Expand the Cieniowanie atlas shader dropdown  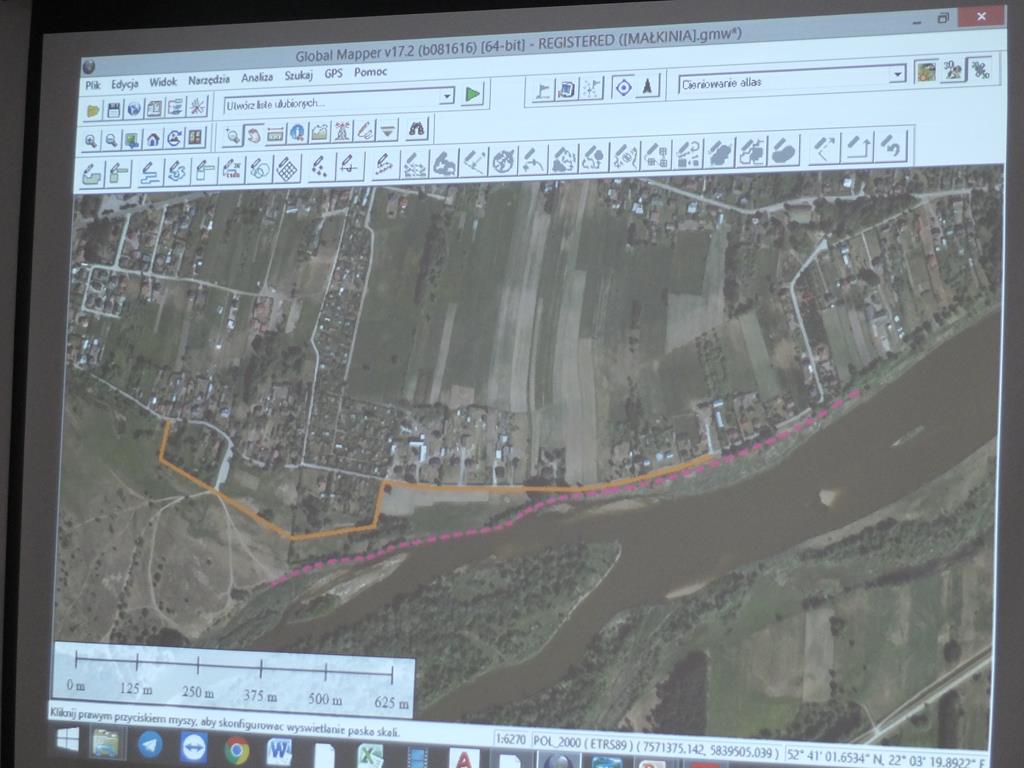(898, 74)
